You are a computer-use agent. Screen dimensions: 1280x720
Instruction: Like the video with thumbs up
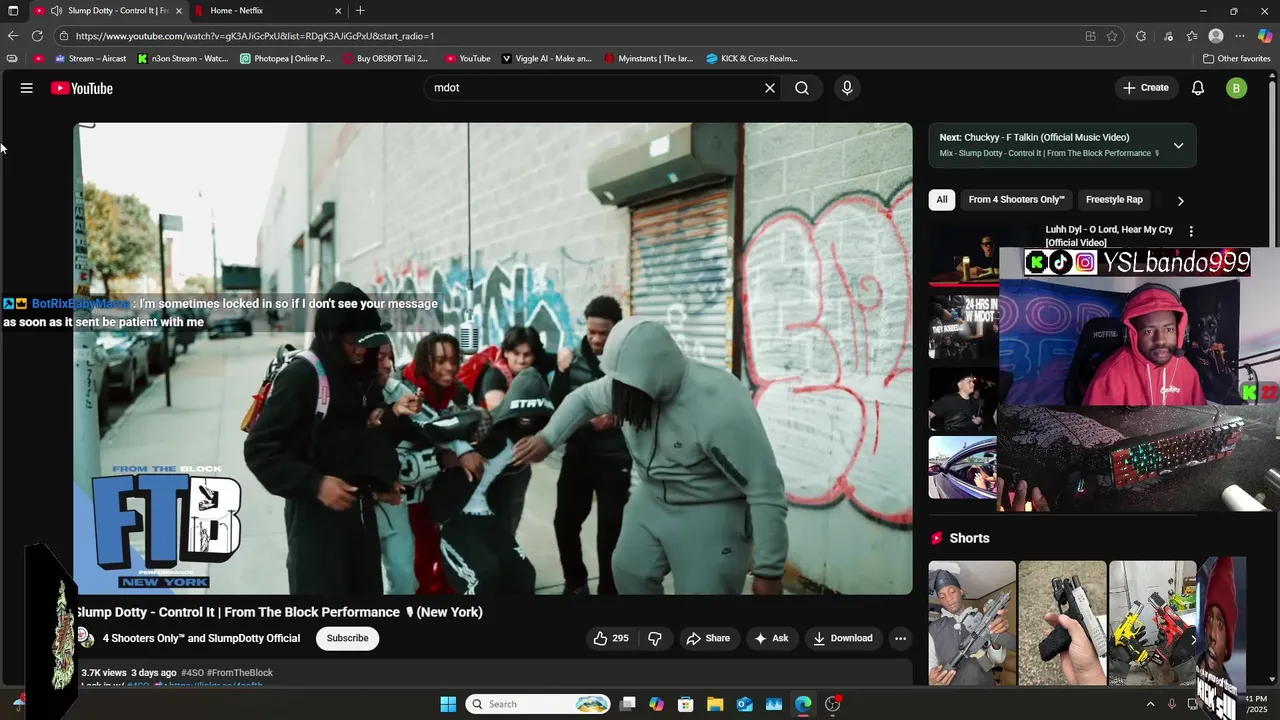tap(611, 638)
